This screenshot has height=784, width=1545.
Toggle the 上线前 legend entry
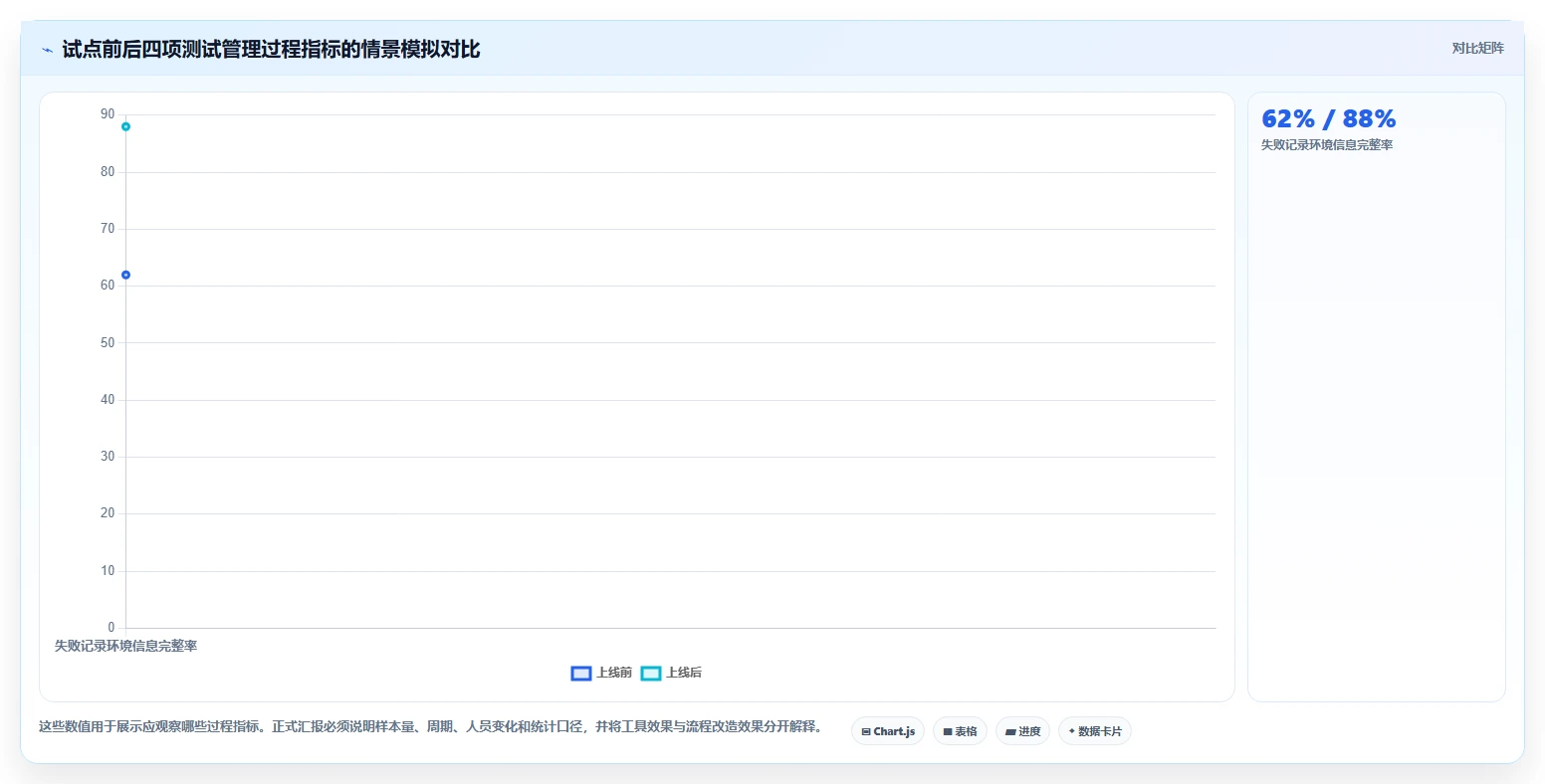[601, 673]
